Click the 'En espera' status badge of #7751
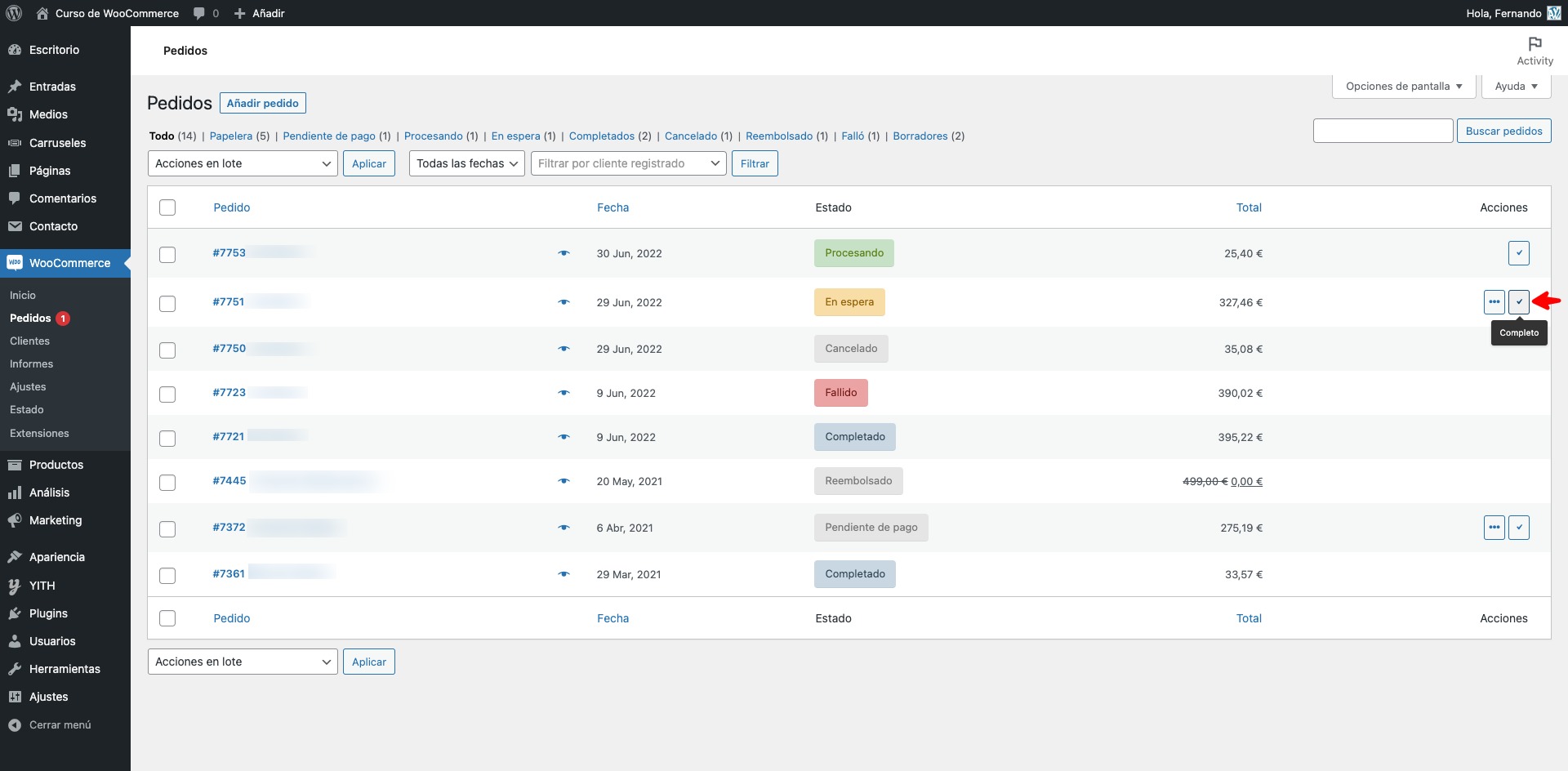The image size is (1568, 771). (x=849, y=302)
